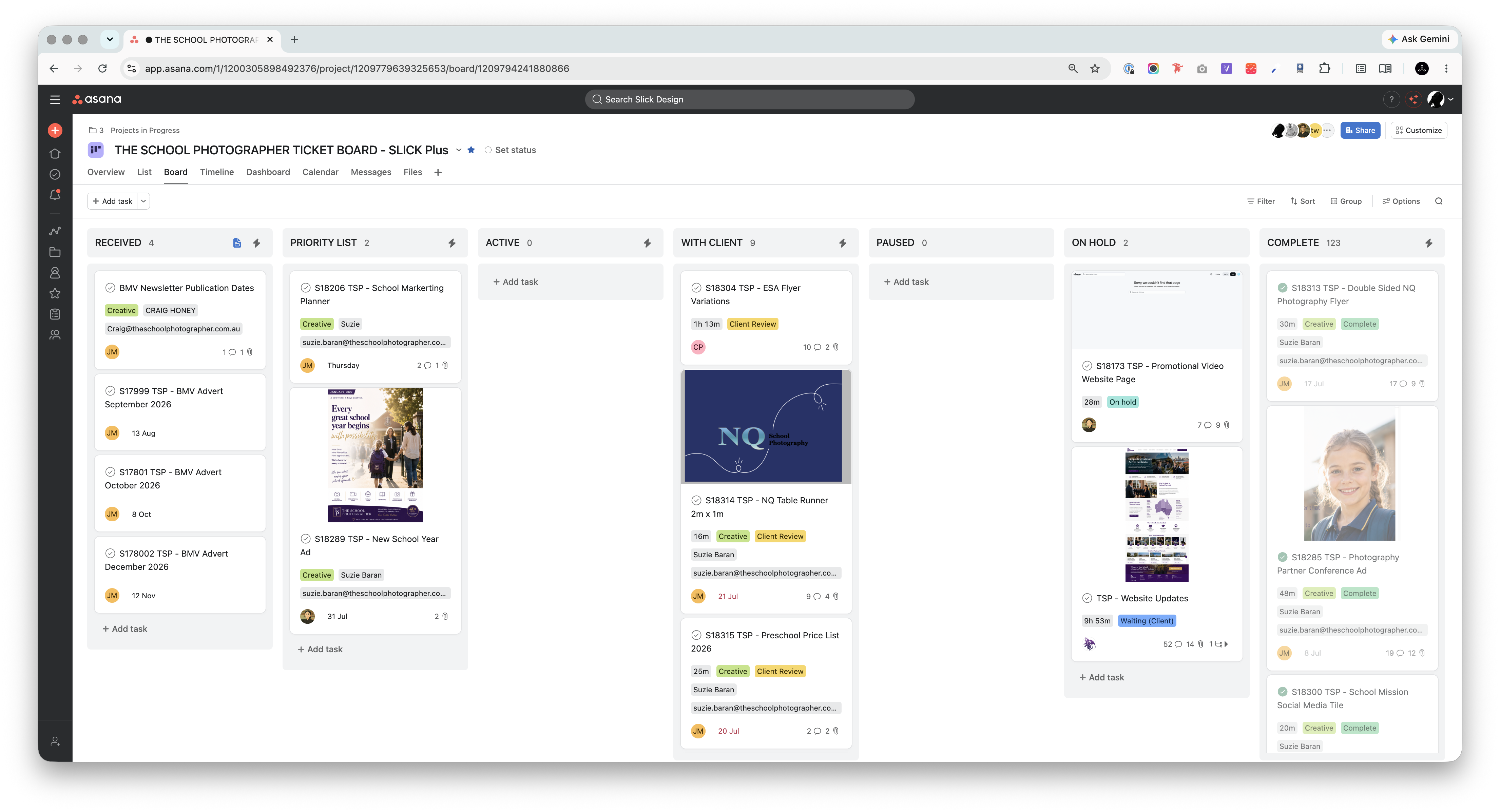Bookmark this page with the star icon
Viewport: 1500px width, 812px height.
click(x=1095, y=69)
